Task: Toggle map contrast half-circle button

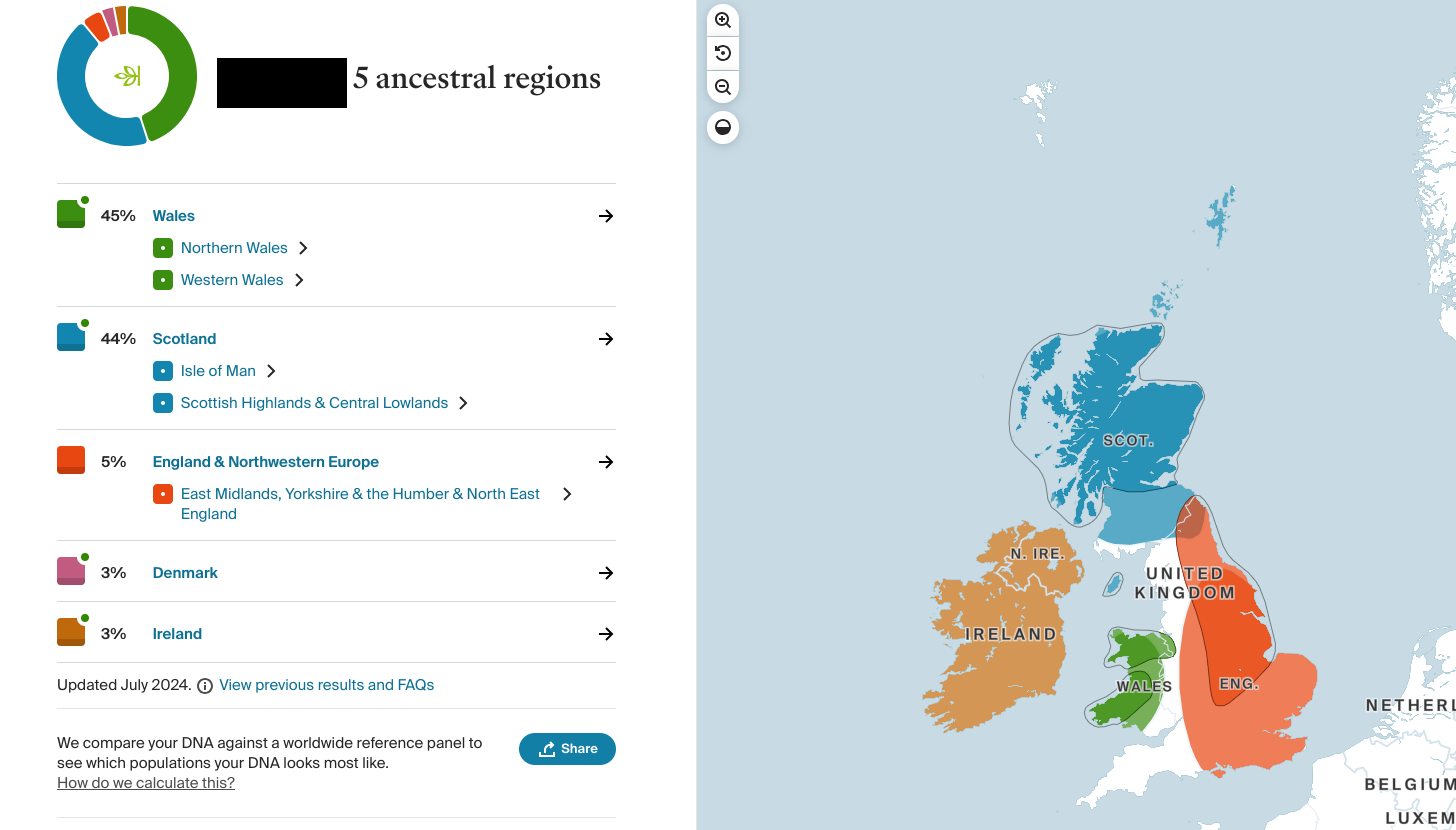Action: pos(723,128)
